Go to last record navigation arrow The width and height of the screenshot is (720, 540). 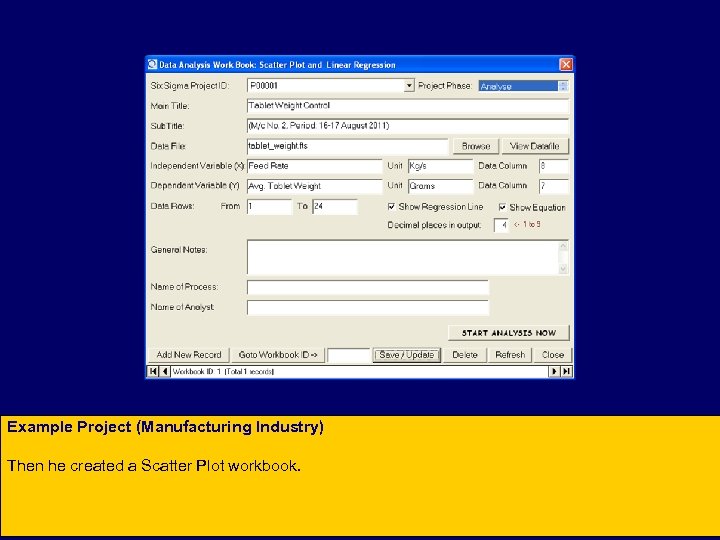[x=566, y=371]
